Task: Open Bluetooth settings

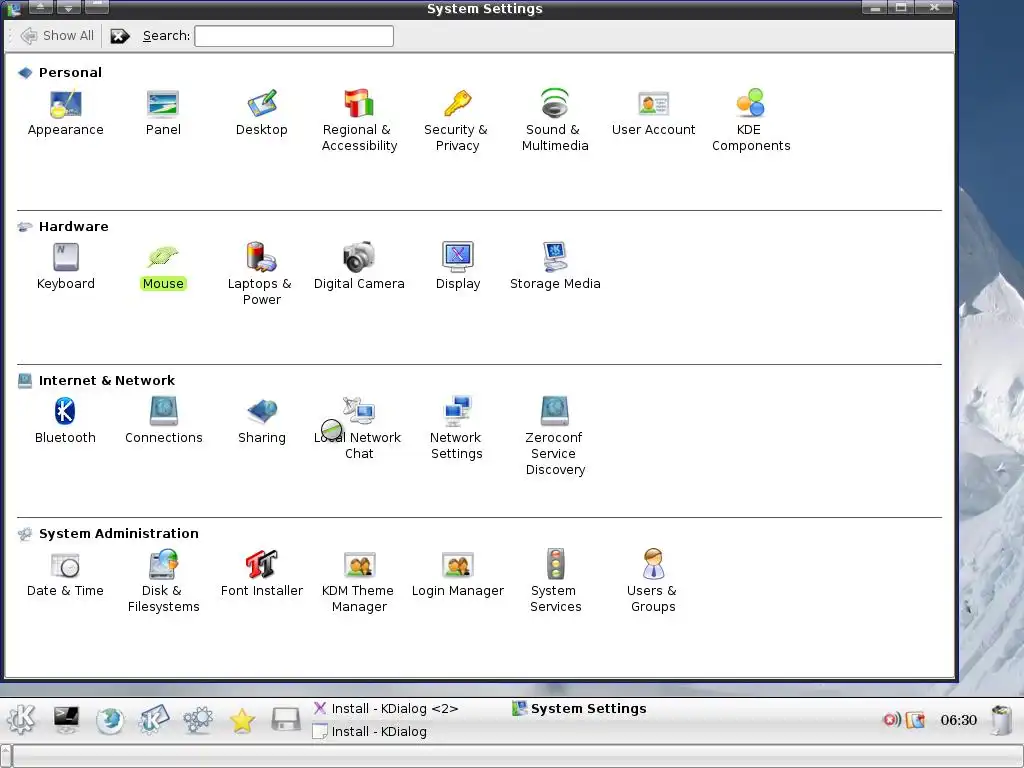Action: (65, 421)
